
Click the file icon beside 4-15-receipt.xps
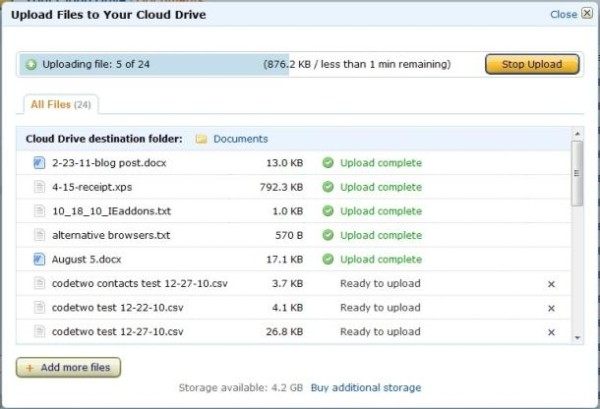(39, 187)
